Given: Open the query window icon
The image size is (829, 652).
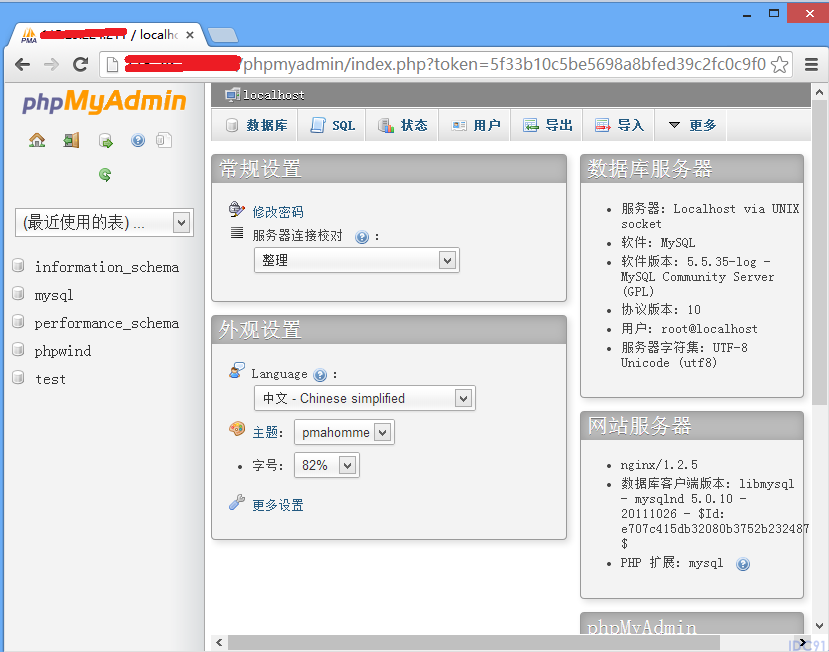Looking at the screenshot, I should coord(106,141).
